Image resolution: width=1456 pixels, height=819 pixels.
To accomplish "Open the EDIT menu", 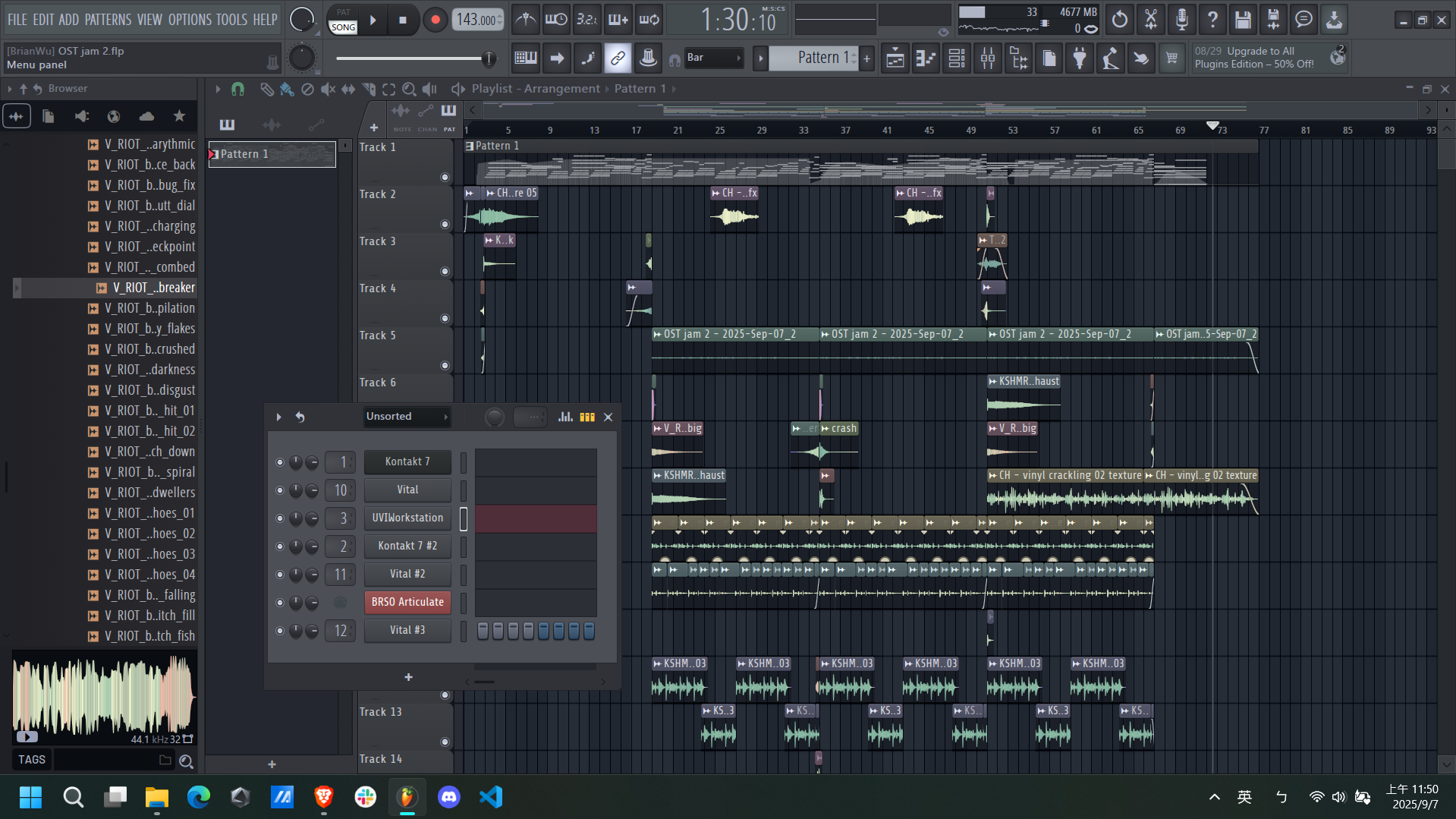I will tap(43, 20).
